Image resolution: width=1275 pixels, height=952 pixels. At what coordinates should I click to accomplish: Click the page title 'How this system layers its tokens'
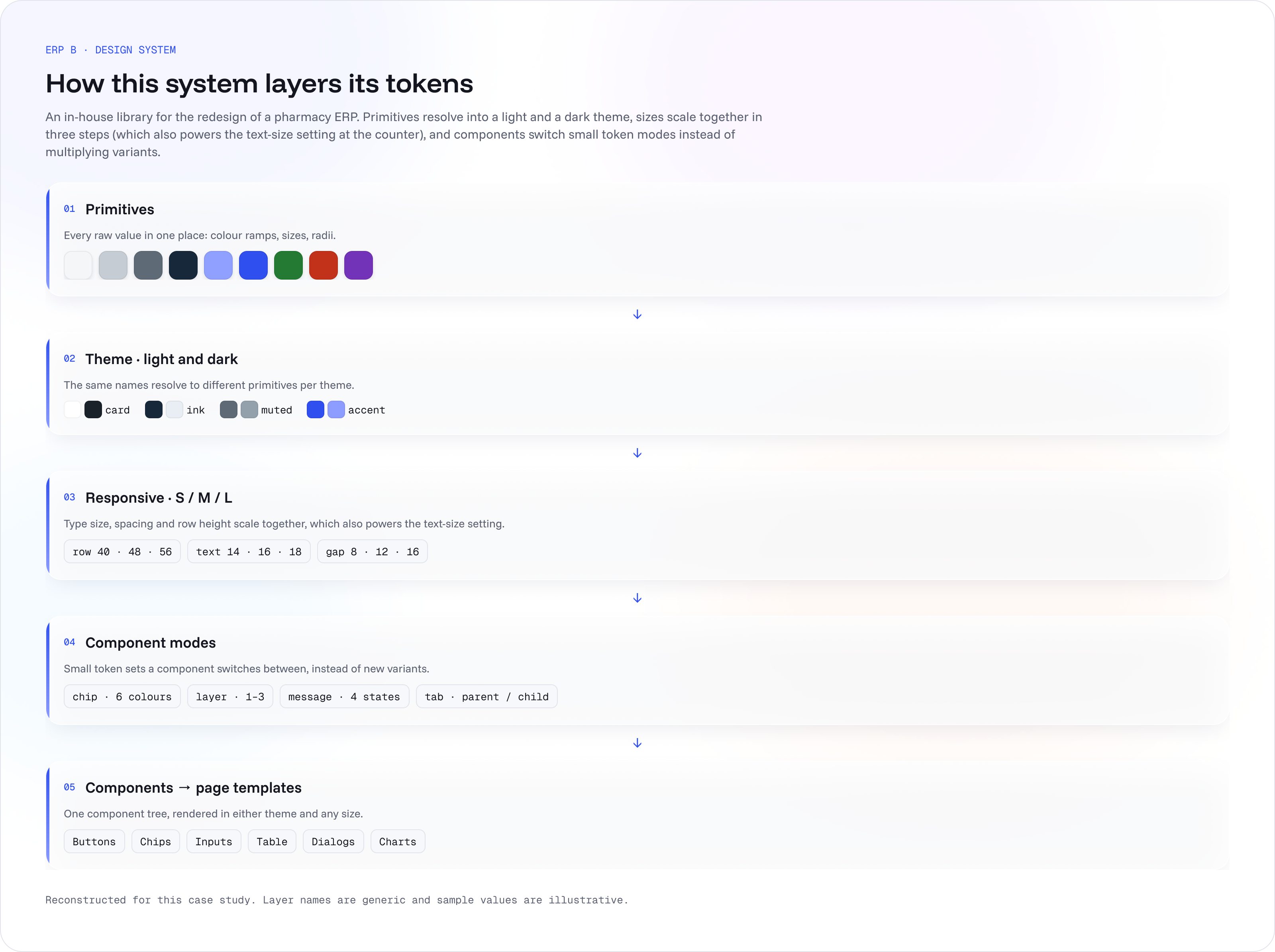pyautogui.click(x=259, y=84)
